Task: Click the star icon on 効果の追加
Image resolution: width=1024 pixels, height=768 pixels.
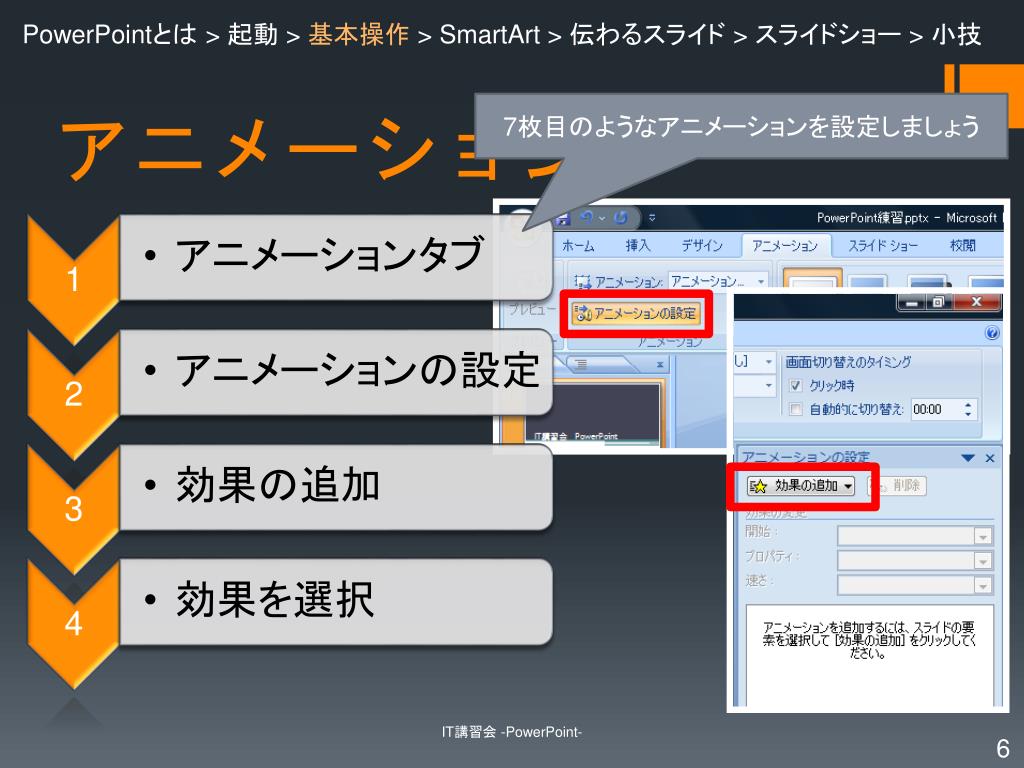Action: click(759, 486)
